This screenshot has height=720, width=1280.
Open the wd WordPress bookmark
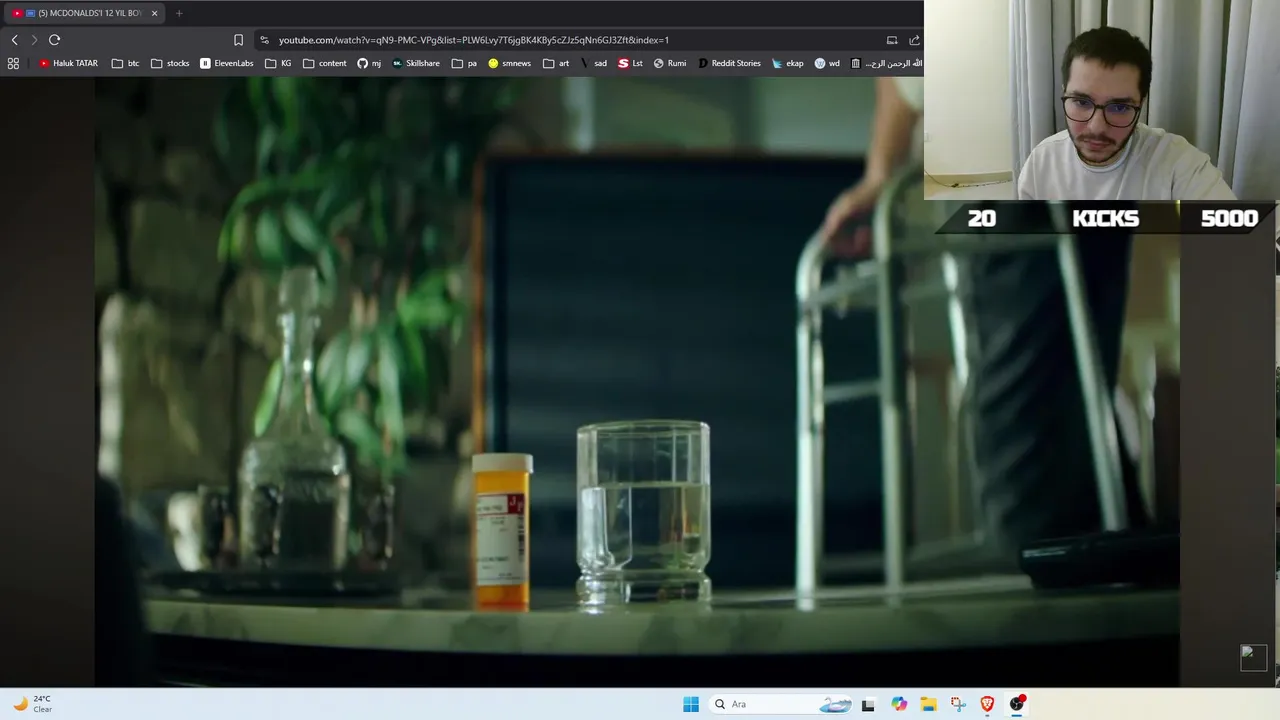(x=827, y=63)
